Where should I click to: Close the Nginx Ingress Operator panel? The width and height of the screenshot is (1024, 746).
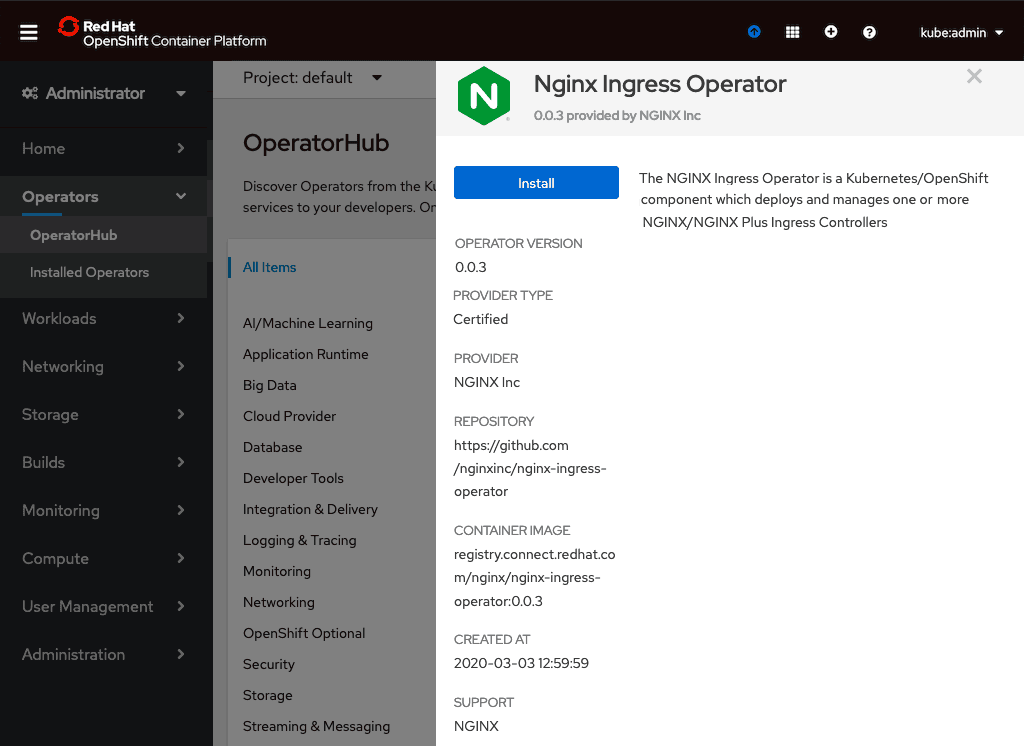coord(974,77)
